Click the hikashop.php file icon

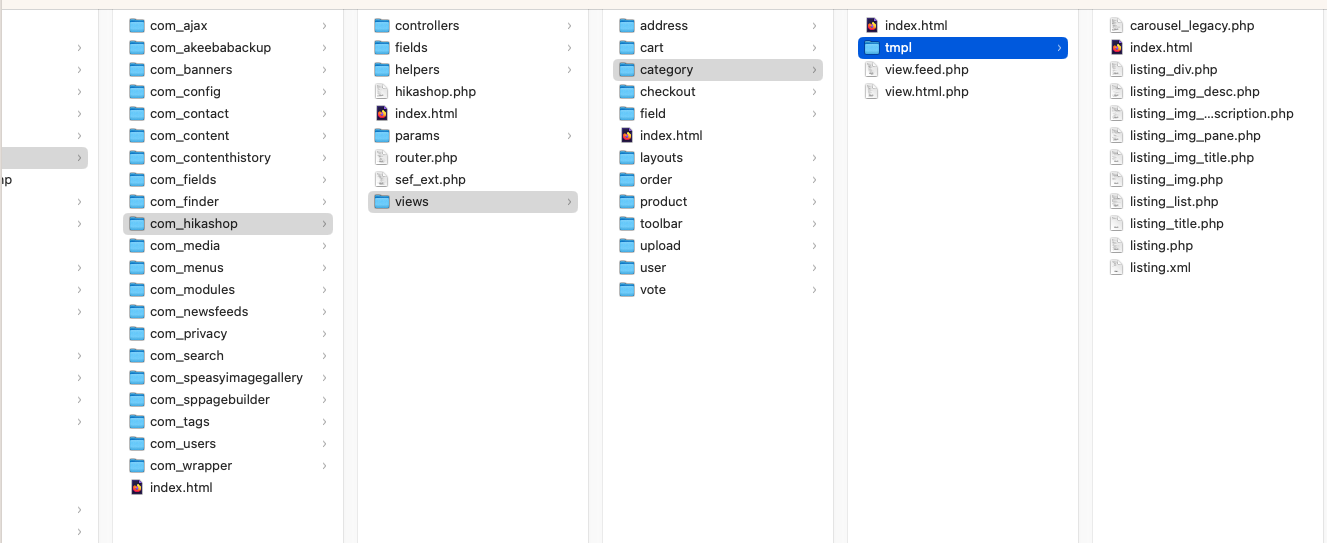pos(381,92)
